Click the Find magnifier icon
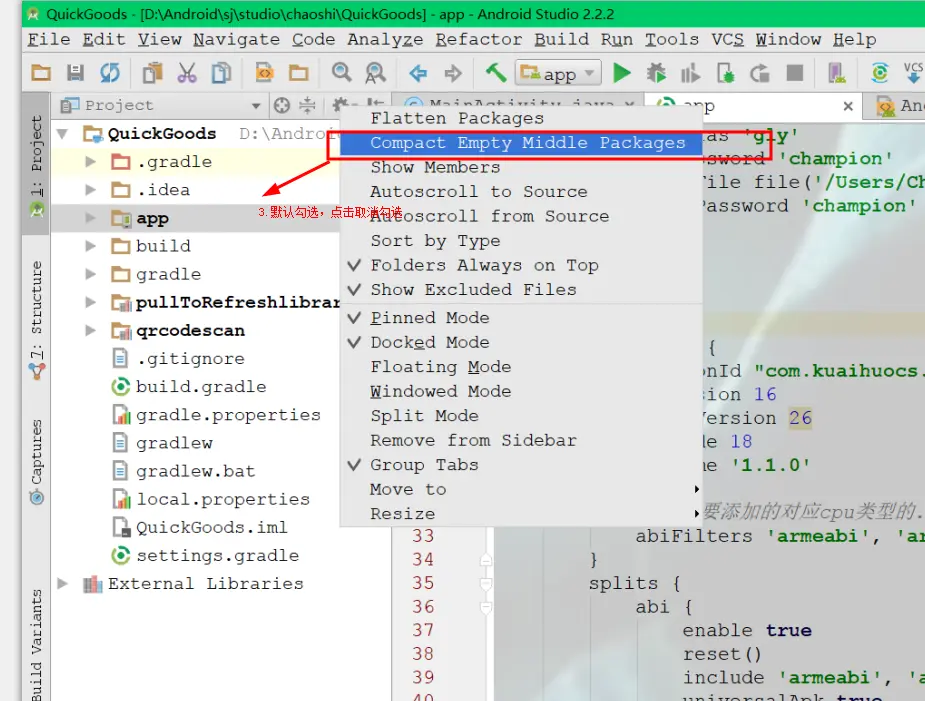This screenshot has width=925, height=701. click(341, 73)
